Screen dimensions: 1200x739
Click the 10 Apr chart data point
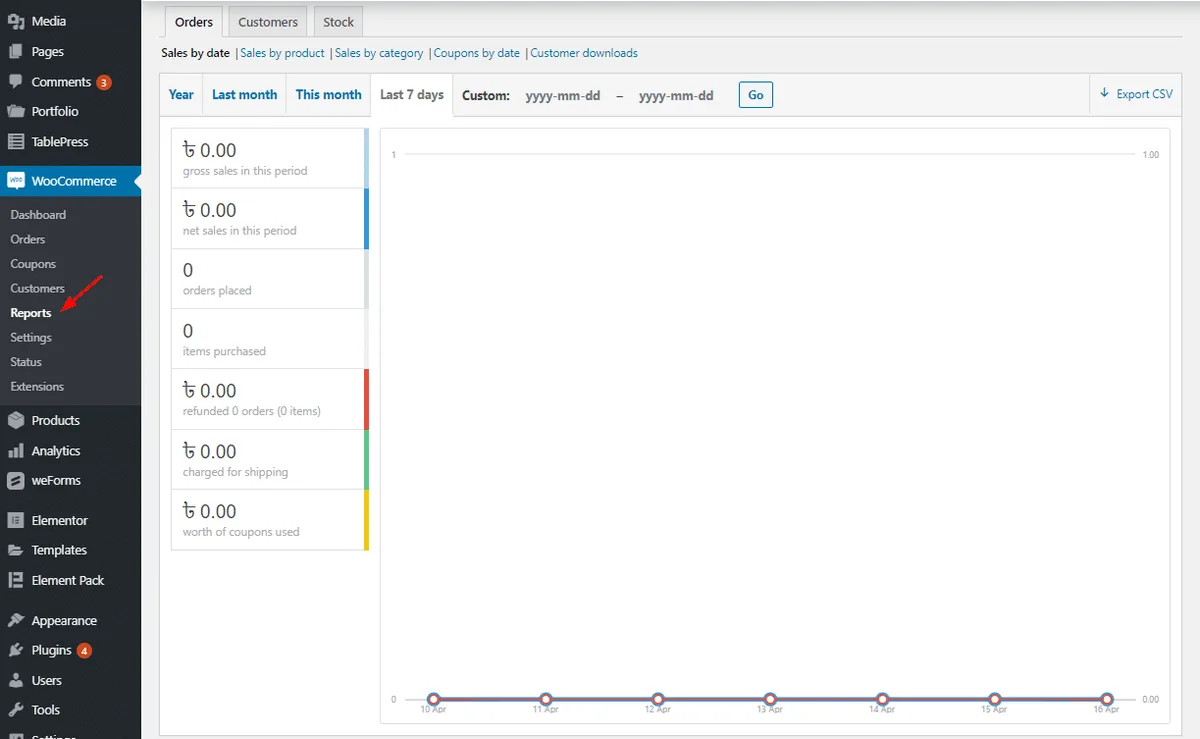[x=433, y=700]
